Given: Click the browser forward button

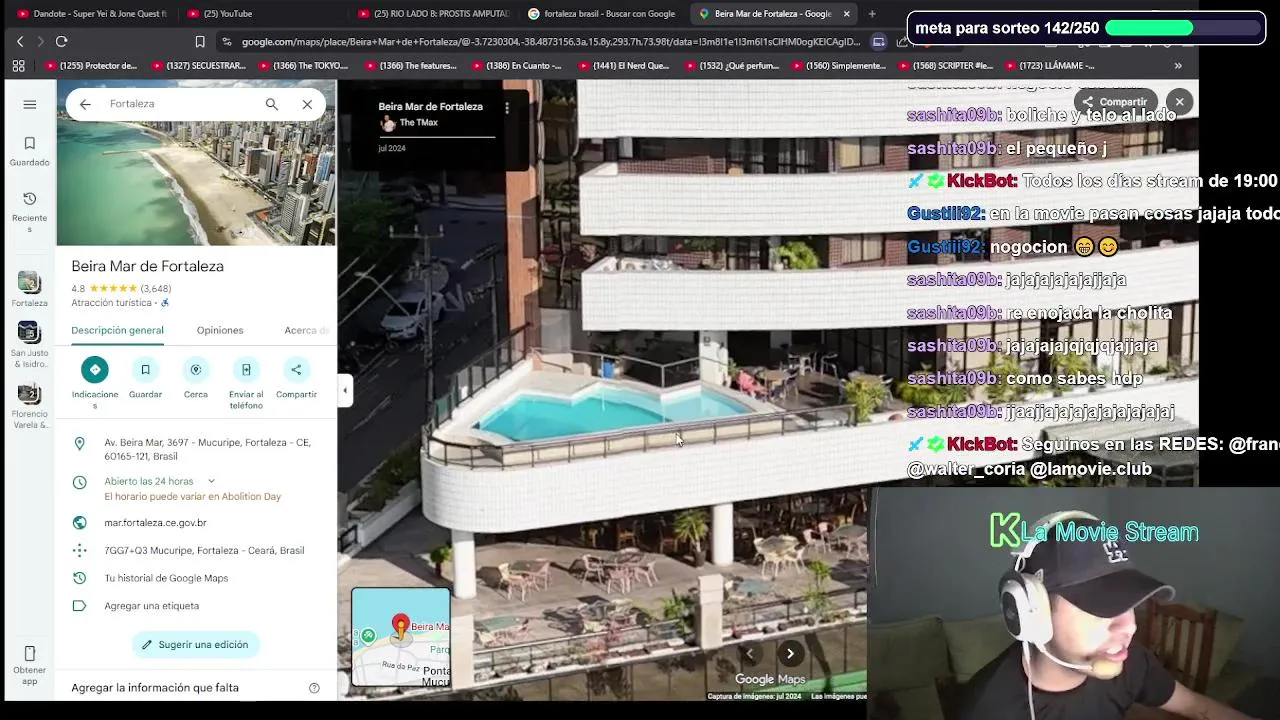Looking at the screenshot, I should pyautogui.click(x=40, y=41).
